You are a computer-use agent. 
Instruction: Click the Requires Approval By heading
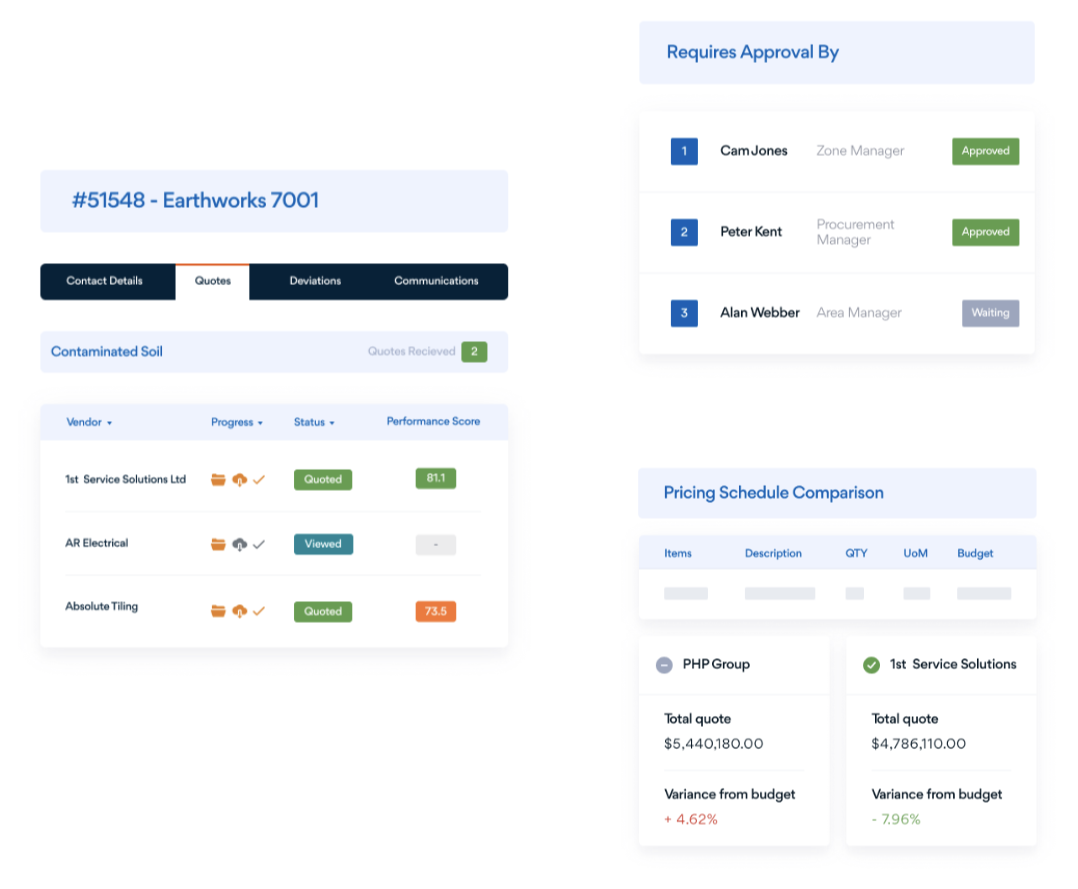[753, 52]
